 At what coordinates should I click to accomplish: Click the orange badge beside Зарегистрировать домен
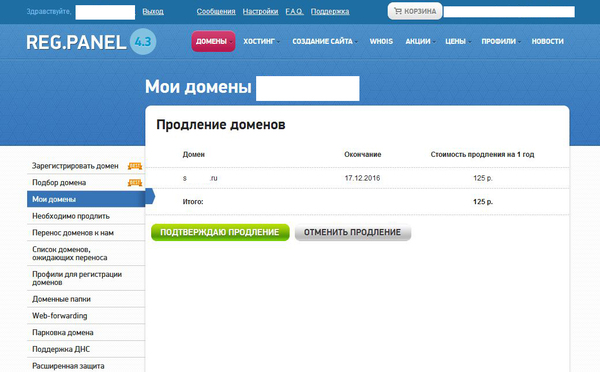[135, 166]
